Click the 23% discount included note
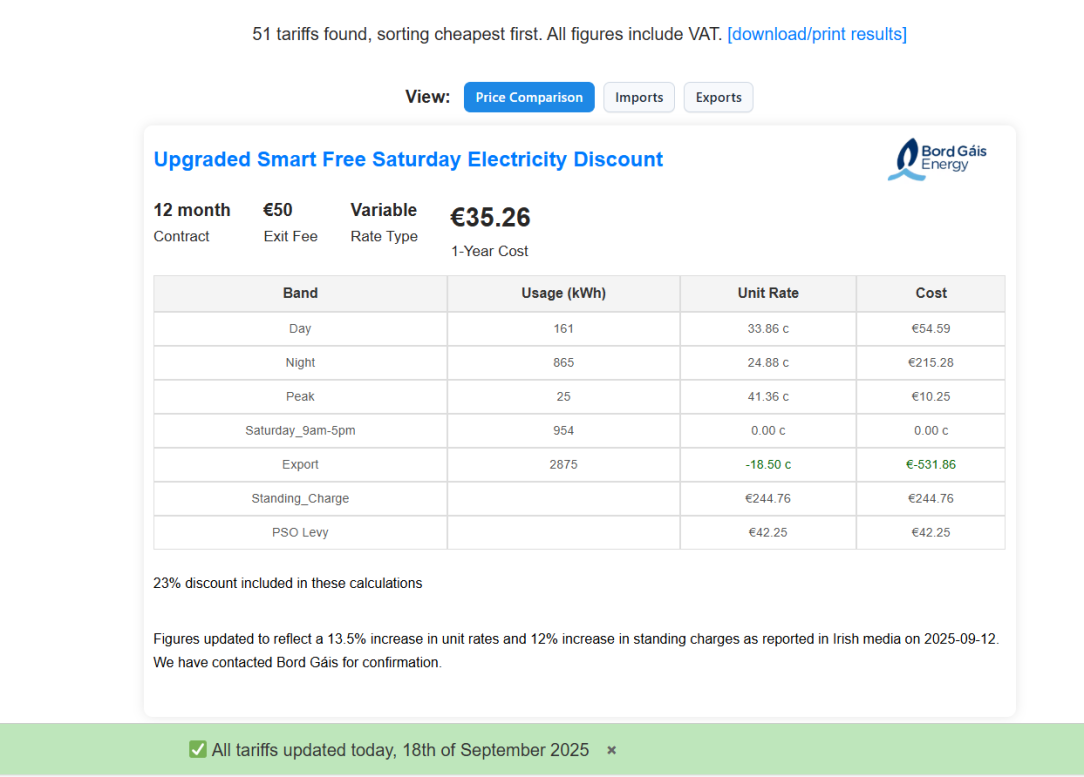Image resolution: width=1084 pixels, height=777 pixels. click(x=288, y=583)
